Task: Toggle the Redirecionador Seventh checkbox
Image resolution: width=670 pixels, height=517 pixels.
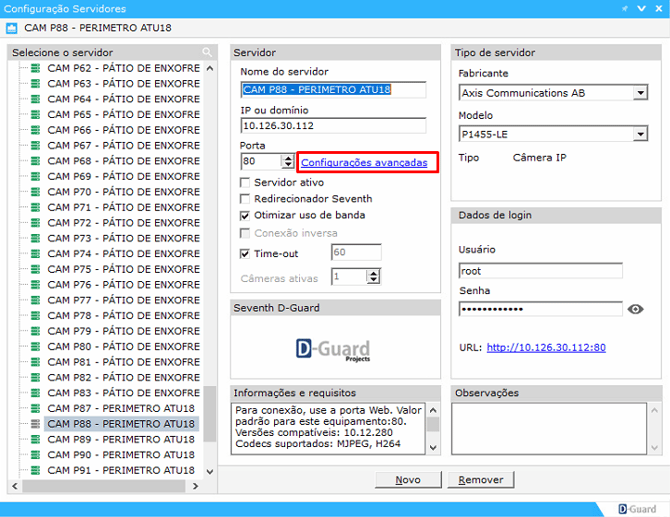Action: (246, 199)
